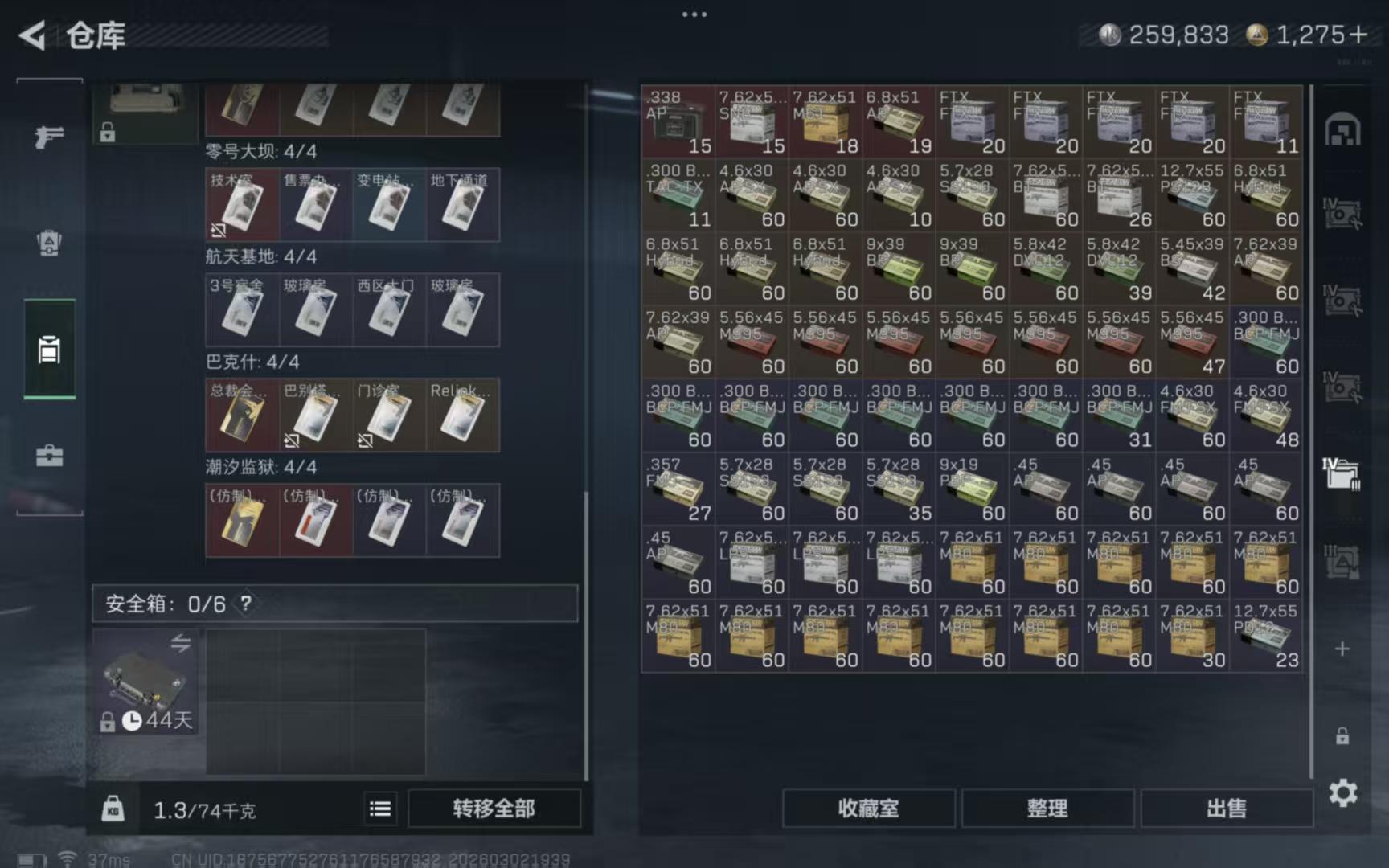Image resolution: width=1389 pixels, height=868 pixels.
Task: Select the main warehouse icon in right sidebar
Action: [x=1342, y=130]
